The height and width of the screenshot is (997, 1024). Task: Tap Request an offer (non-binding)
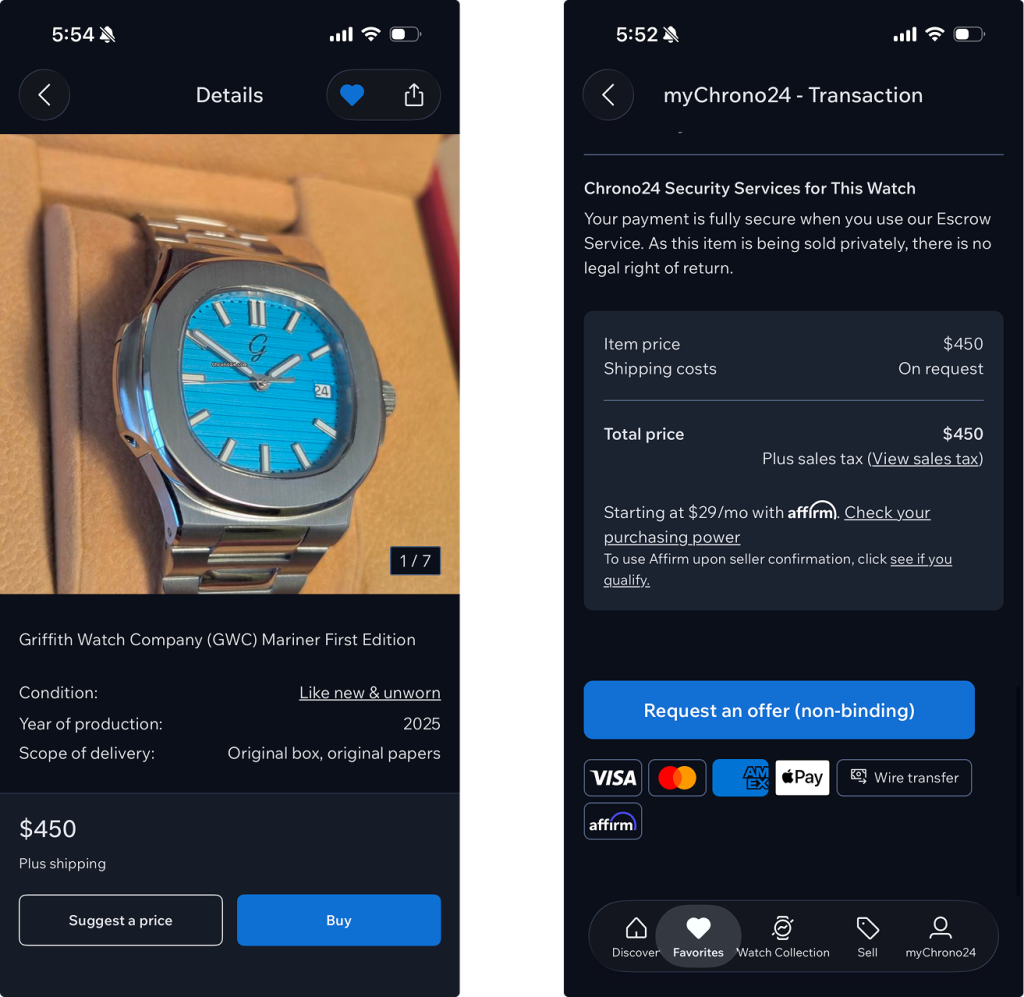click(779, 710)
